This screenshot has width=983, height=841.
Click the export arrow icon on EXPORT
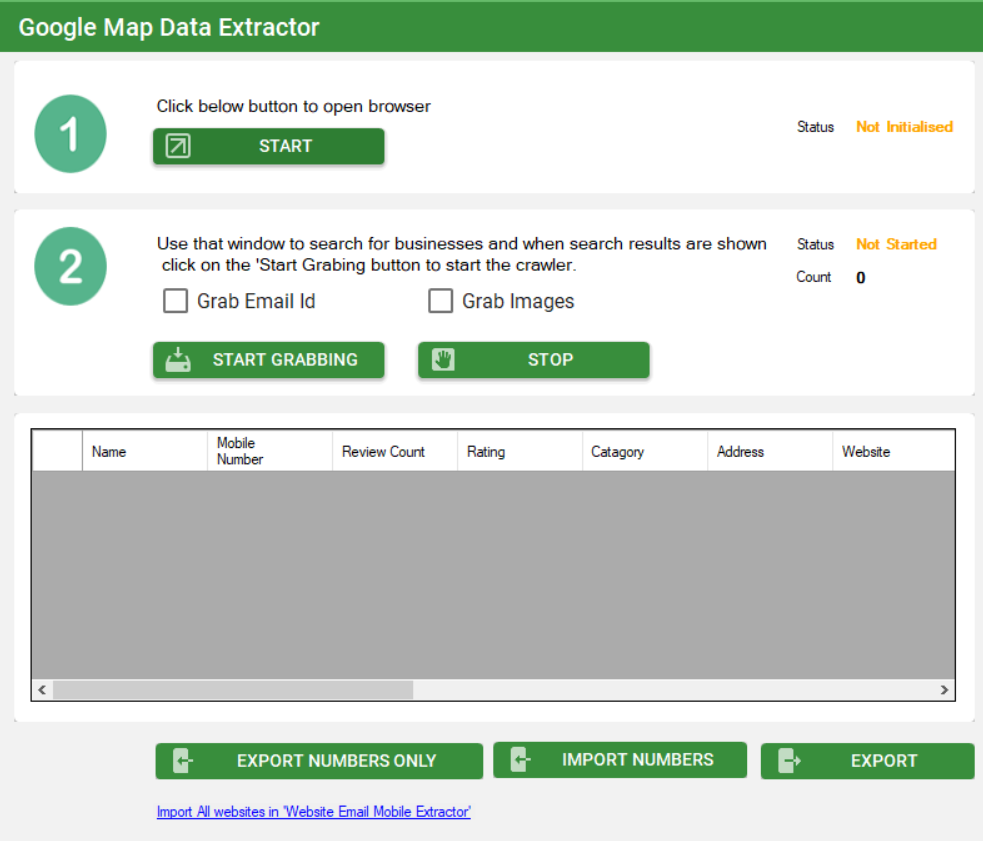pyautogui.click(x=790, y=761)
